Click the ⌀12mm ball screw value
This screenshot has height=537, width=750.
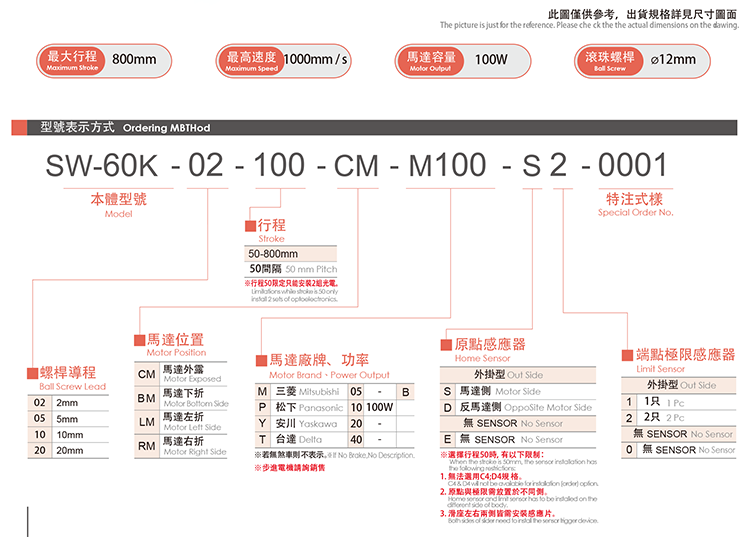pos(672,60)
